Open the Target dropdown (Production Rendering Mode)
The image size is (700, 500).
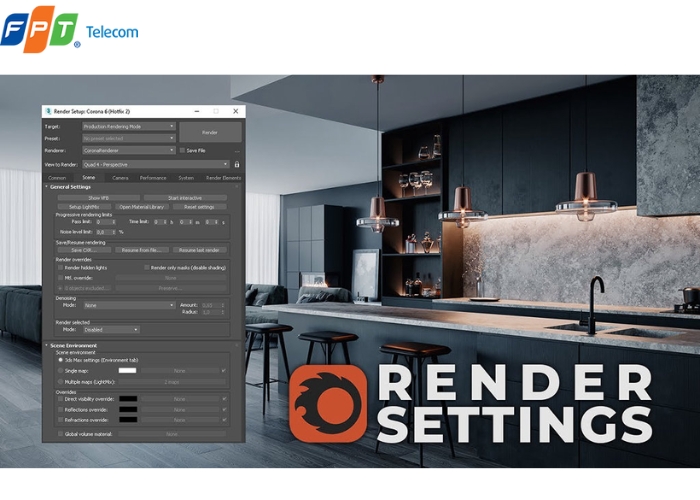[129, 126]
